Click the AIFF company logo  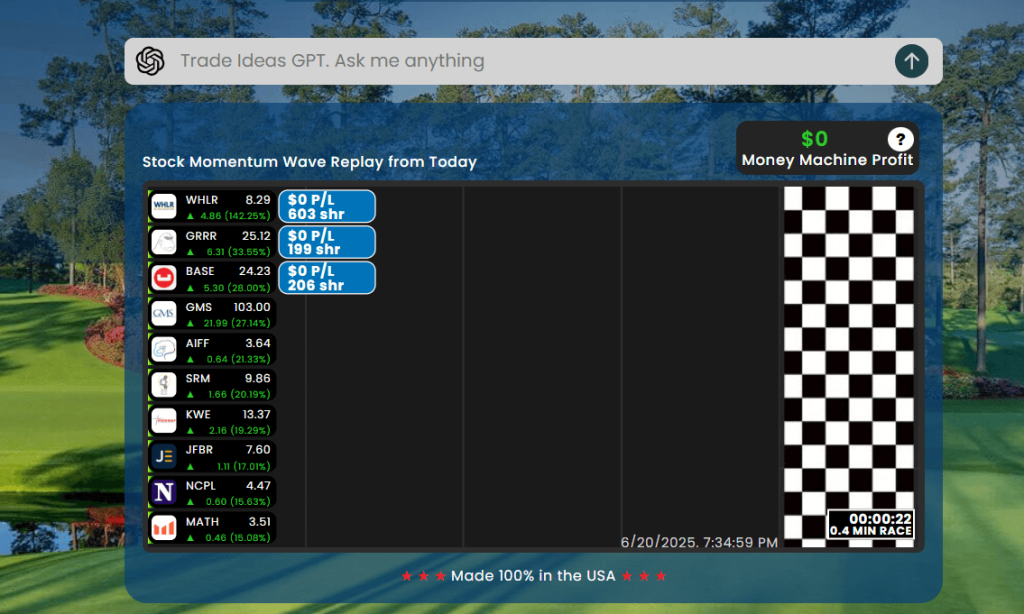coord(164,349)
